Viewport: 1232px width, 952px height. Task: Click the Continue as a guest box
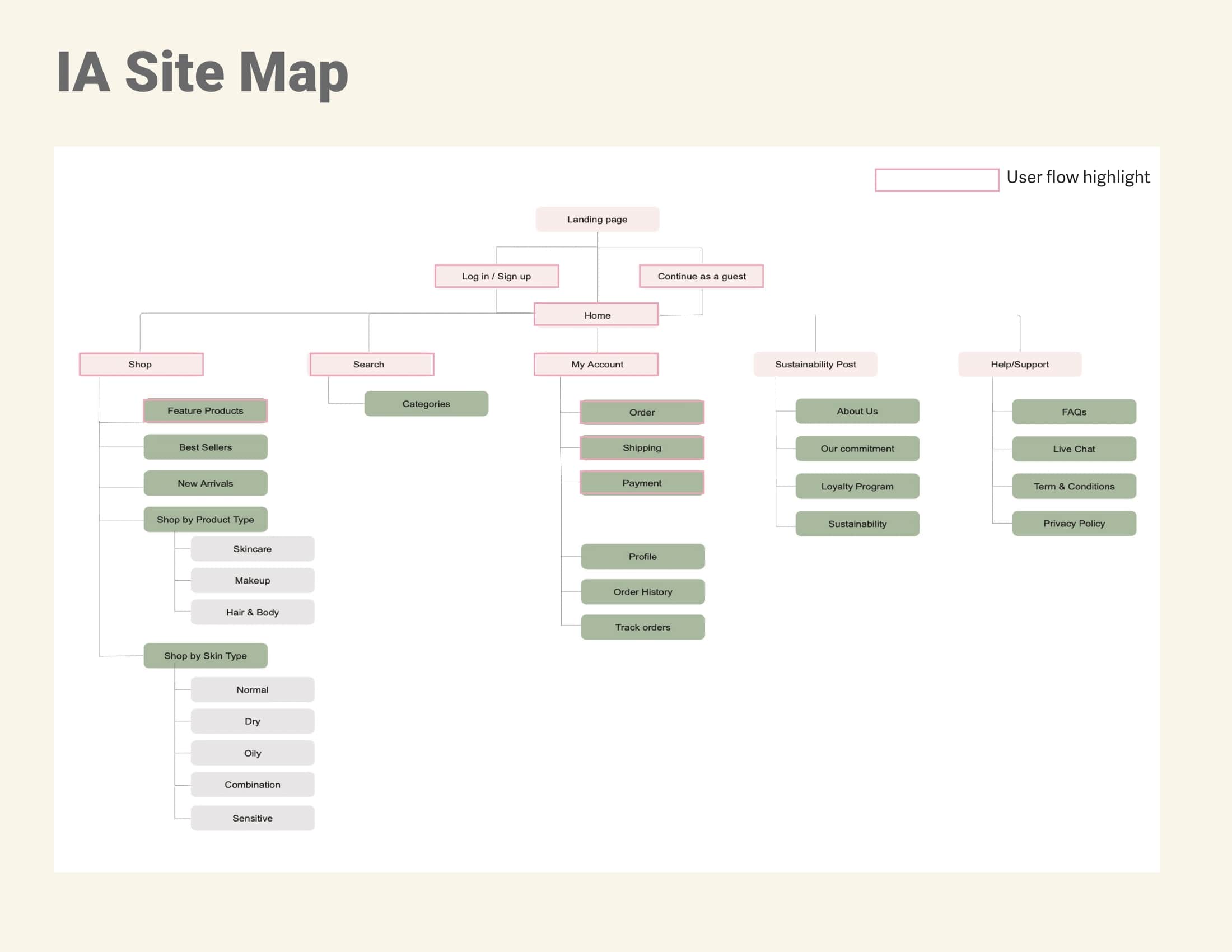tap(701, 276)
